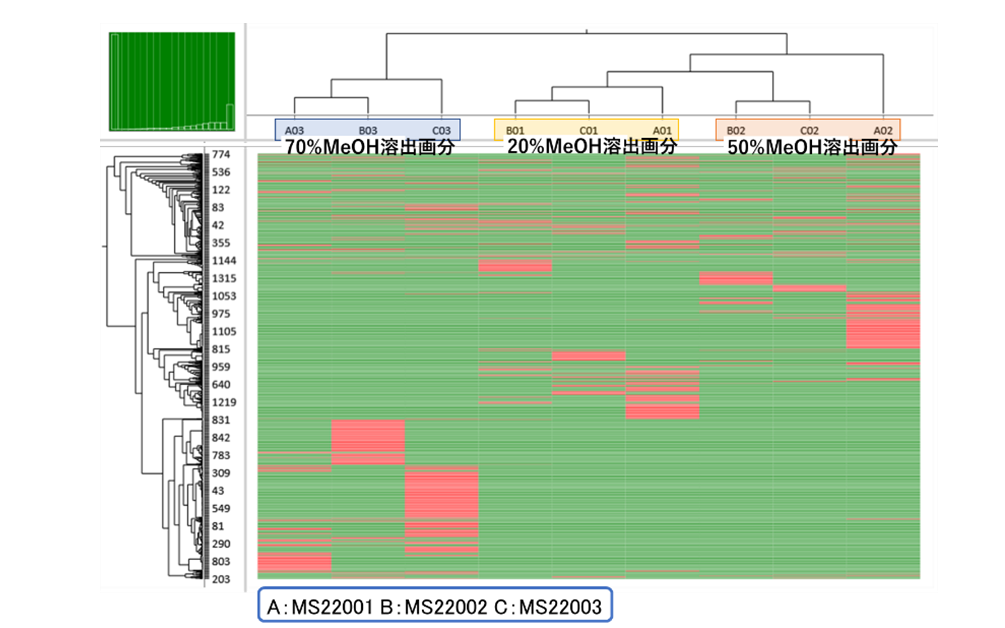Click the C03 sample column label
The height and width of the screenshot is (628, 1005).
click(442, 131)
